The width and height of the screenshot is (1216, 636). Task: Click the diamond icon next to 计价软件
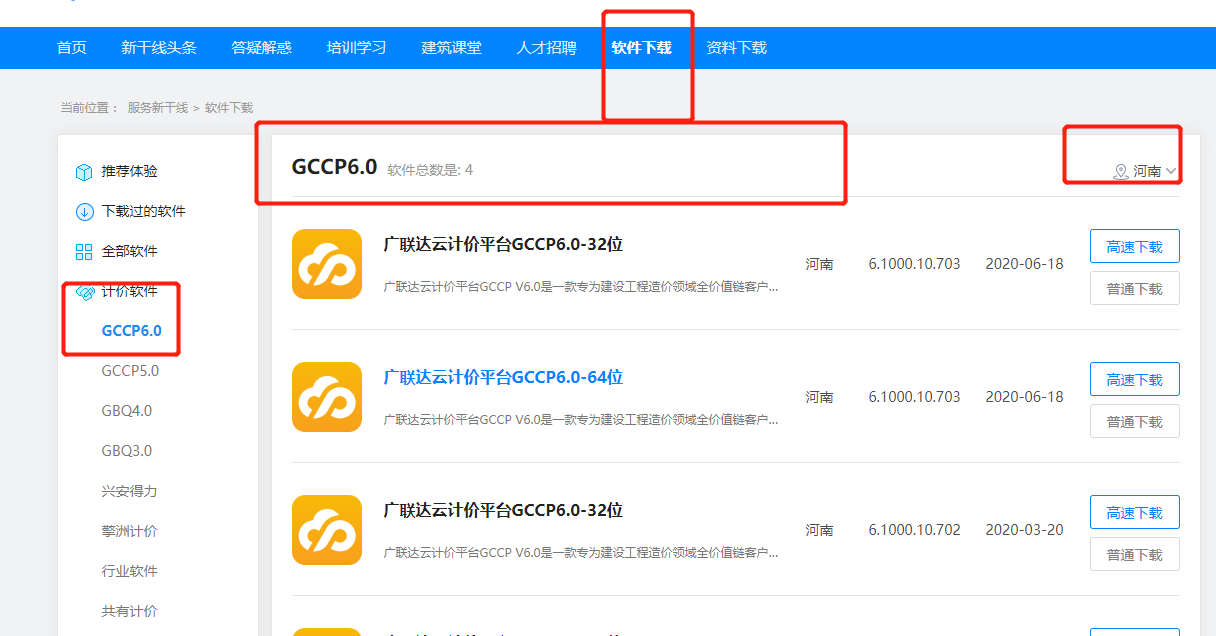coord(84,291)
